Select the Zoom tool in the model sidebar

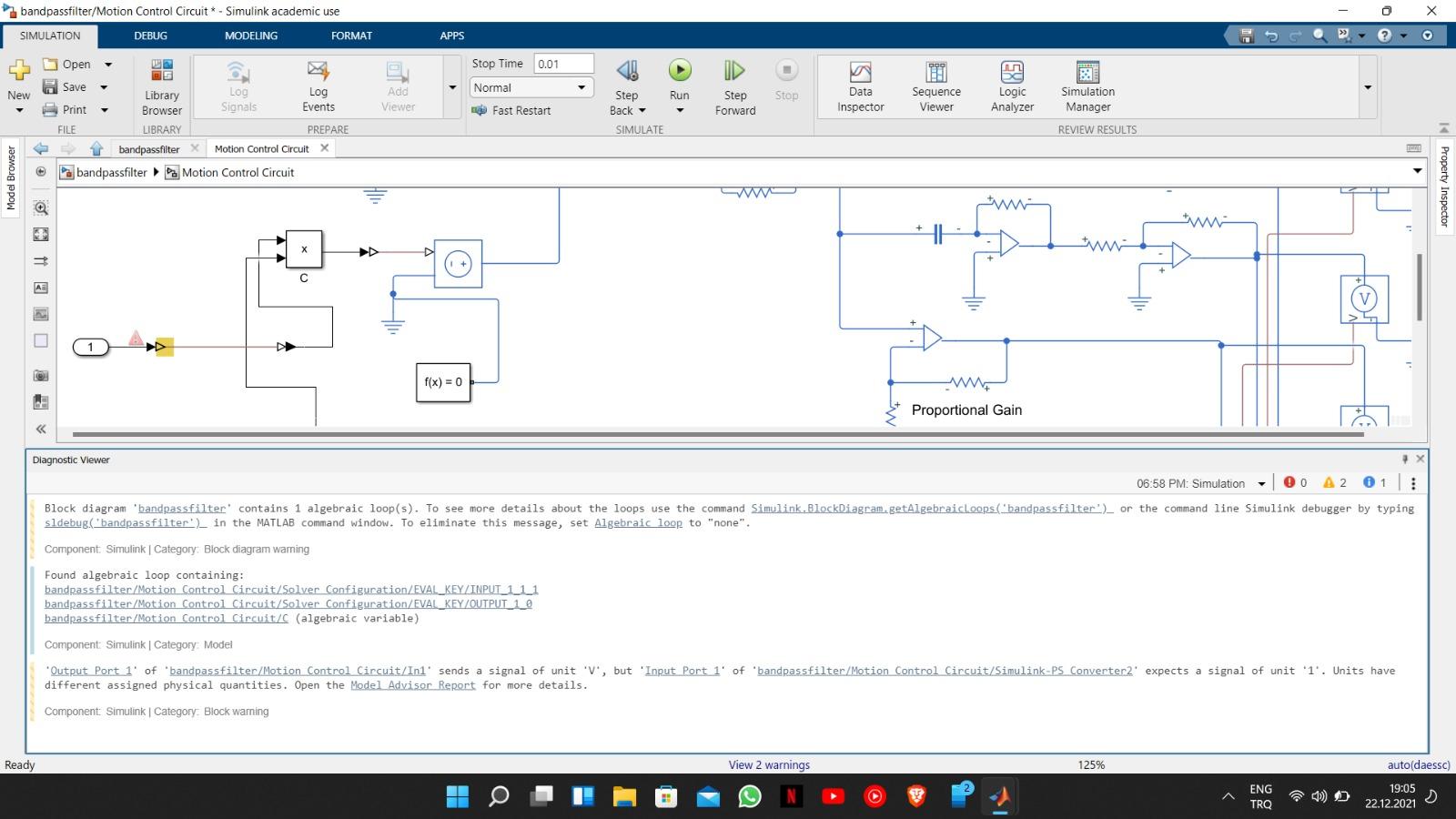click(40, 207)
